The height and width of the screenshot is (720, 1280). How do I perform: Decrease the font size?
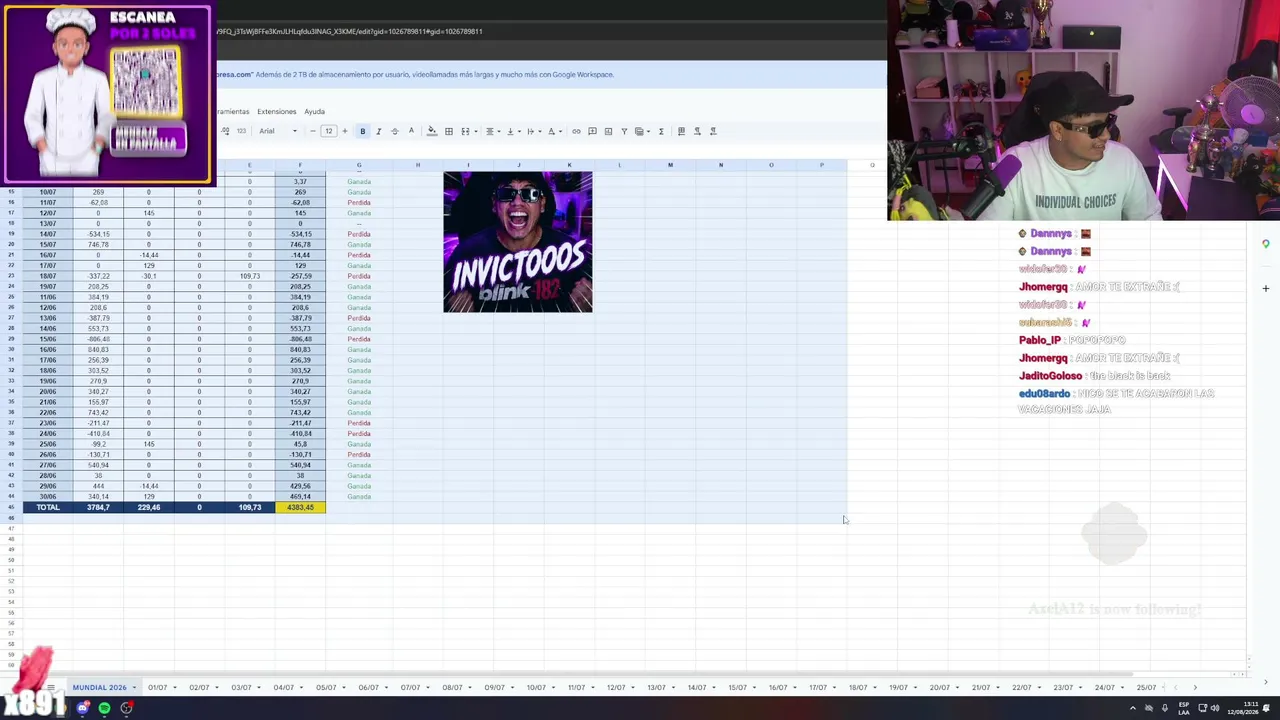tap(313, 131)
